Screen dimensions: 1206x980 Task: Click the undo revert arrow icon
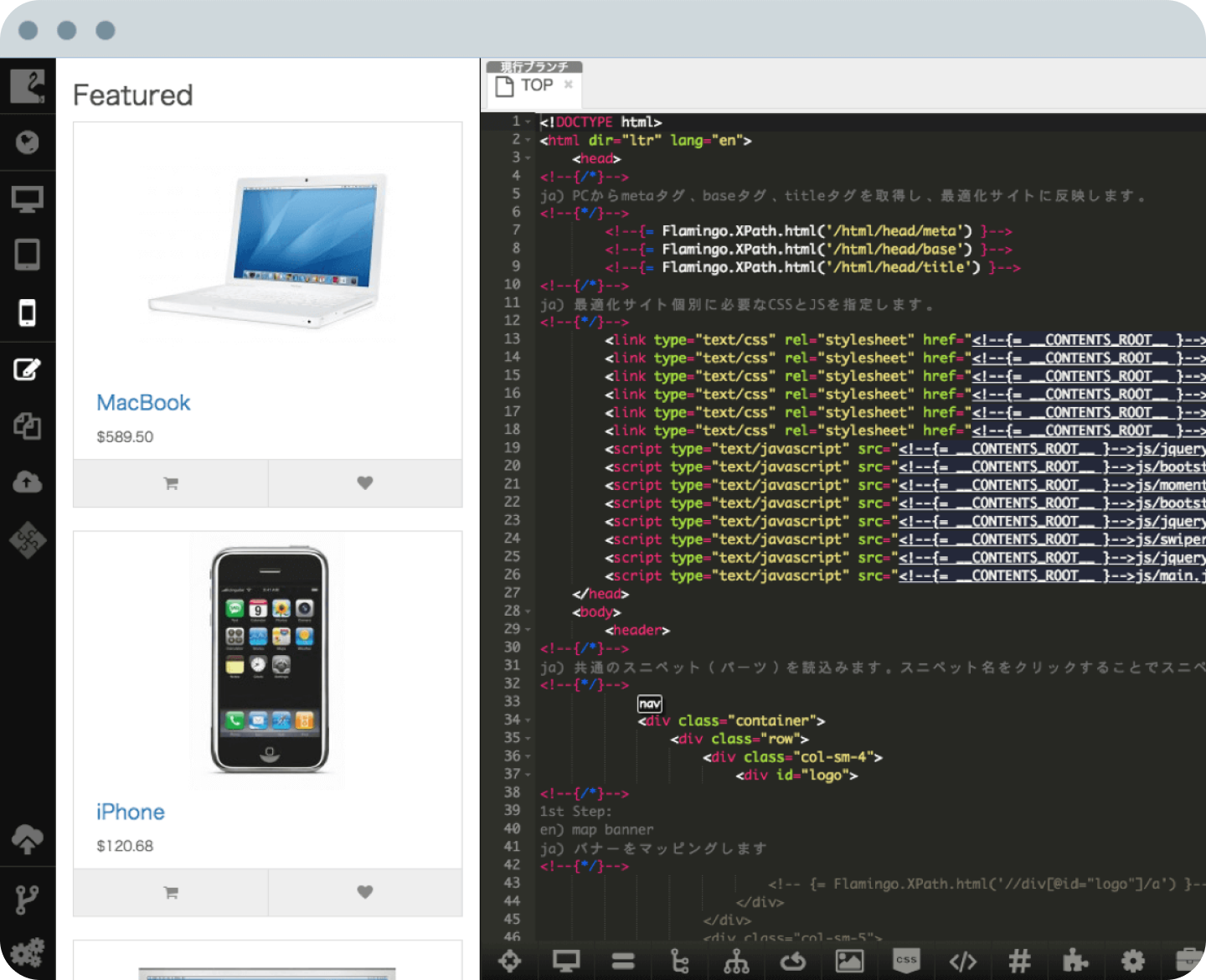coord(793,961)
